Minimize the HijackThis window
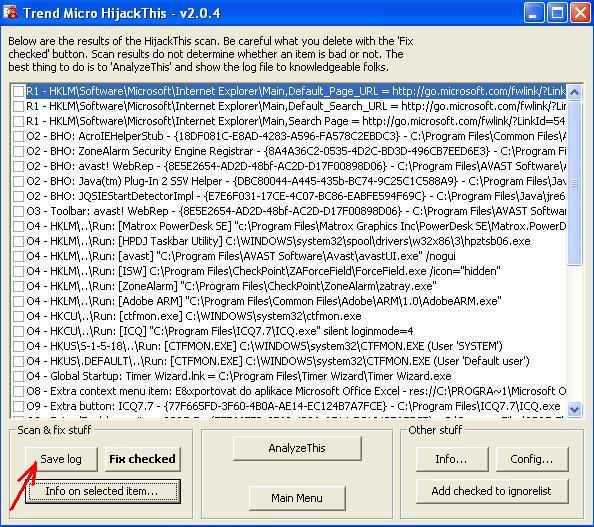This screenshot has width=594, height=527. (534, 13)
